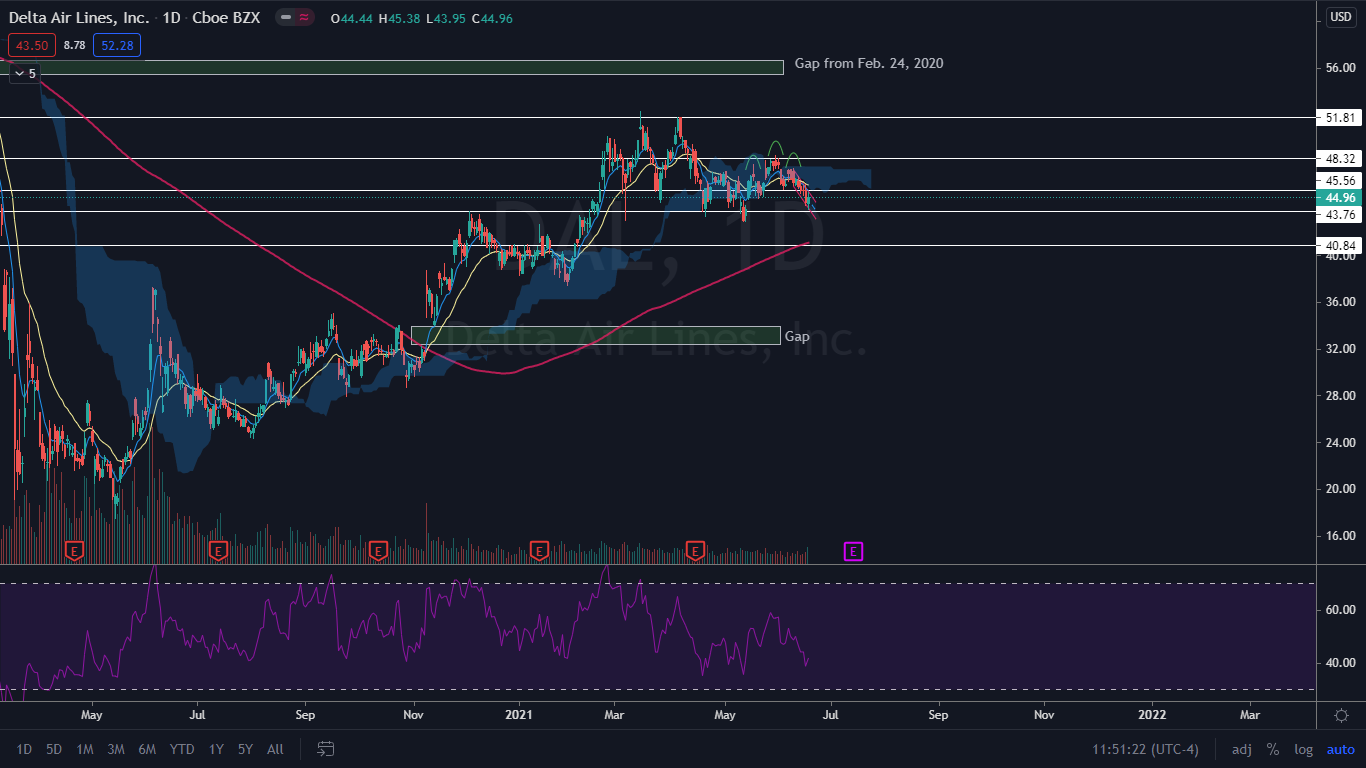Viewport: 1366px width, 768px height.
Task: Select the 6M time range
Action: 147,749
